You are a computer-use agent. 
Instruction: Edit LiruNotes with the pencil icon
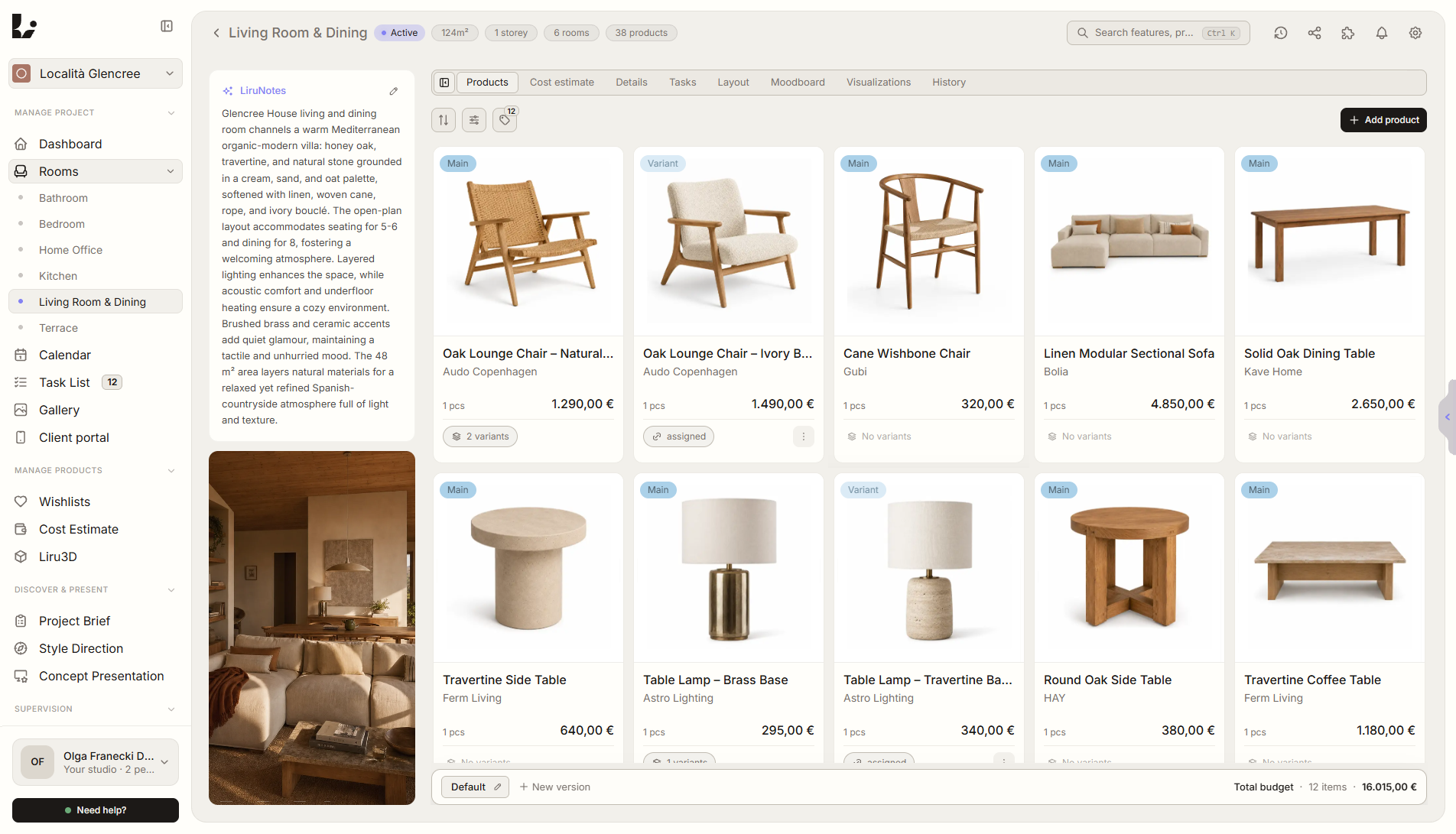394,91
